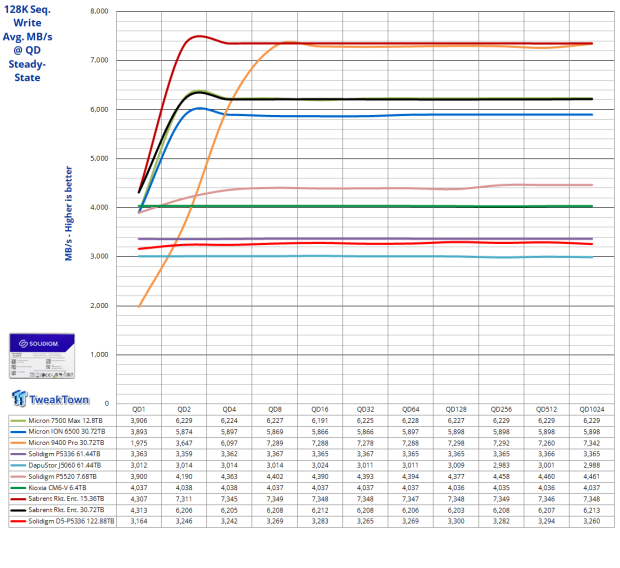Click the Solidigm P5336 QD8 value 3,367
Screen dimensions: 620x568
coord(275,454)
